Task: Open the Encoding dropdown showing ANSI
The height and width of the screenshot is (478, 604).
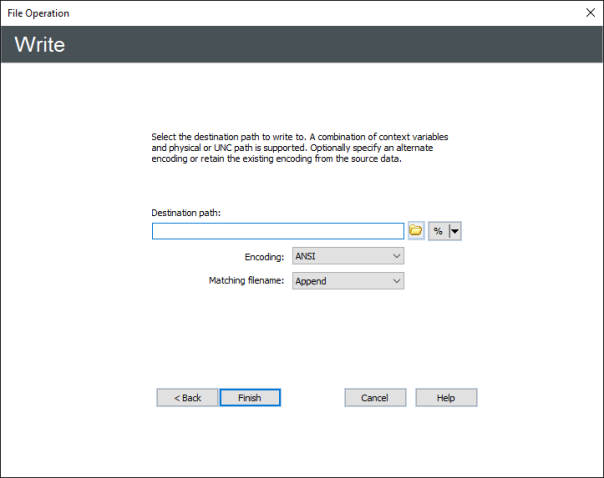Action: point(347,257)
